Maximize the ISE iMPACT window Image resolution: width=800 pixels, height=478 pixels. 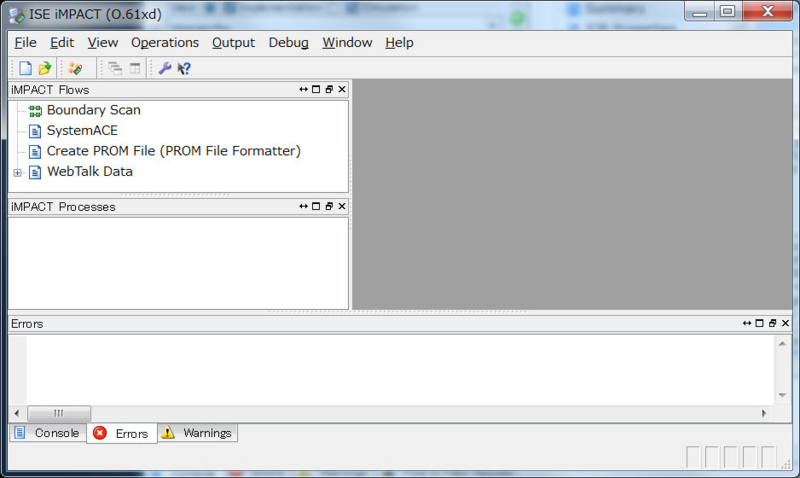728,11
